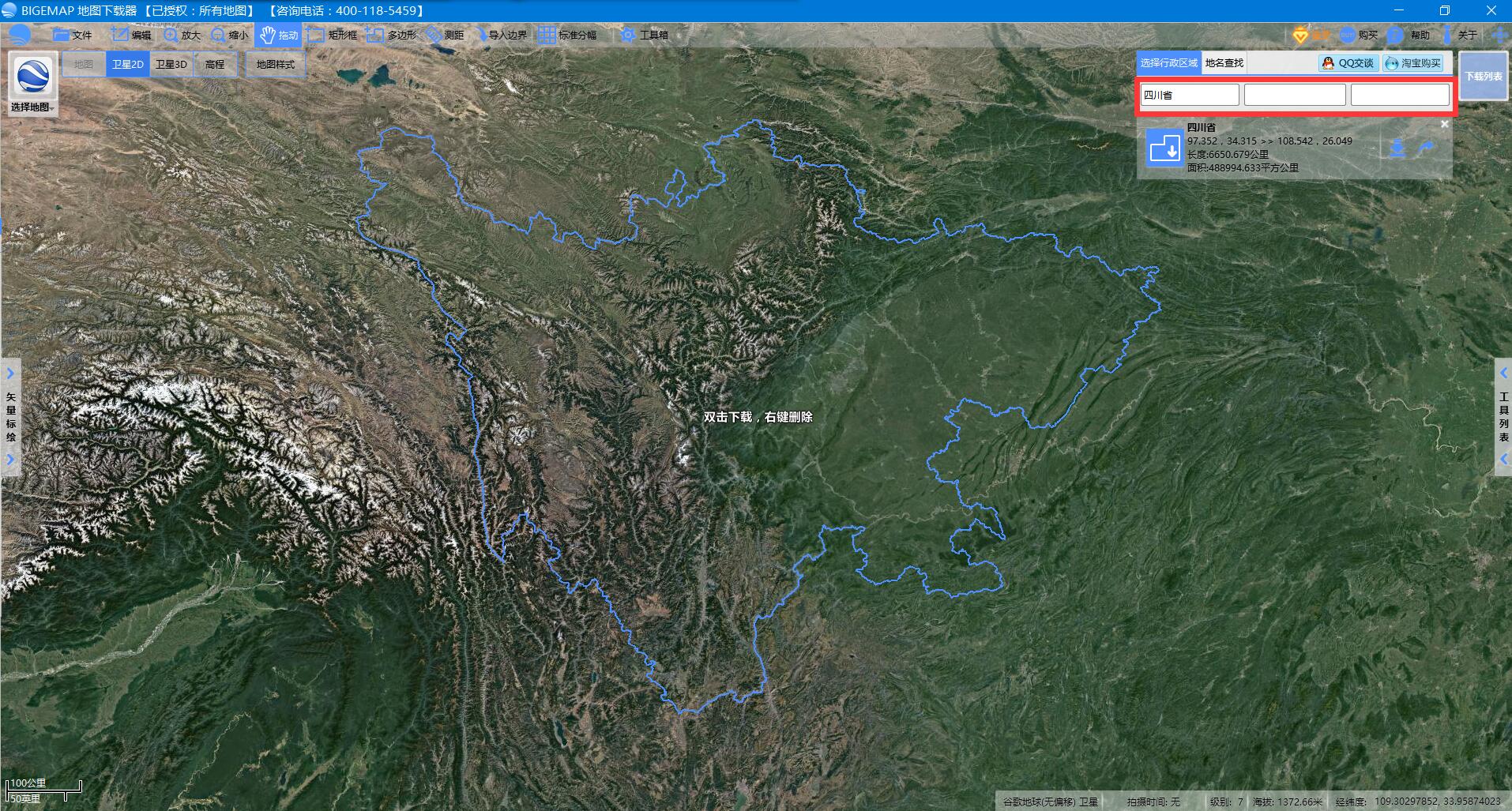This screenshot has height=811, width=1512.
Task: Click the 淘宝购买 button
Action: 1413,63
